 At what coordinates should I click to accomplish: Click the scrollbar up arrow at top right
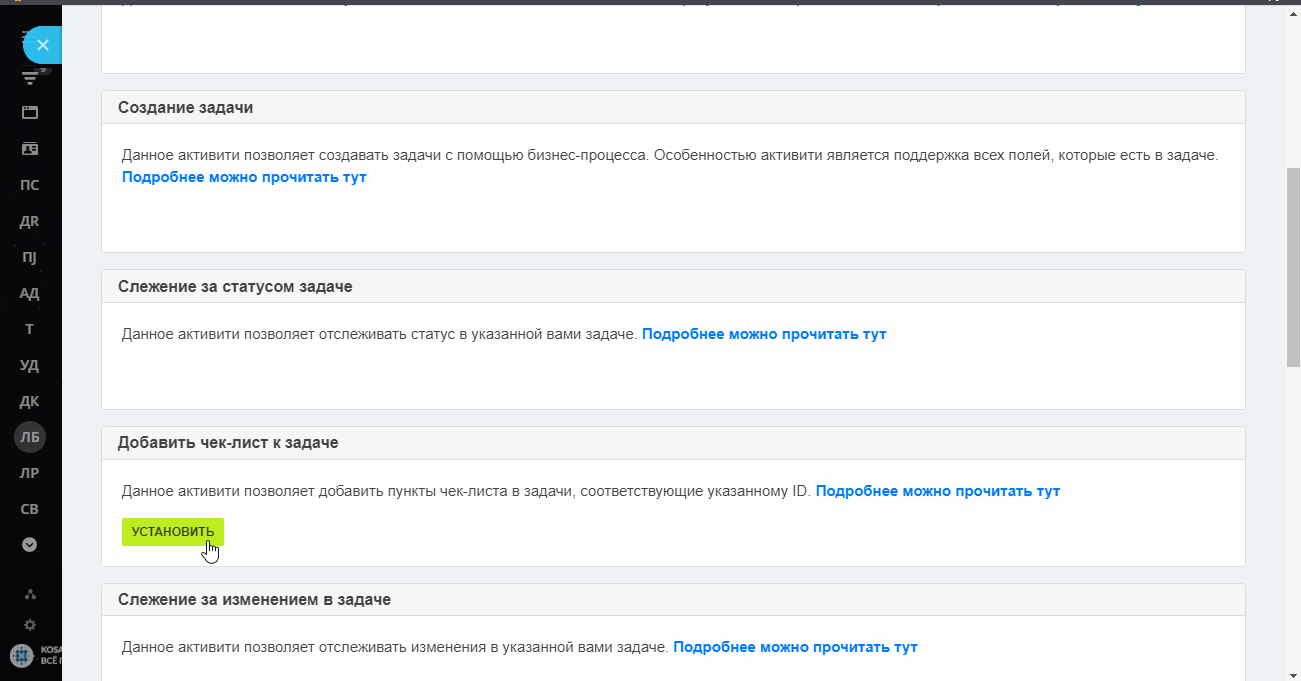point(1293,13)
